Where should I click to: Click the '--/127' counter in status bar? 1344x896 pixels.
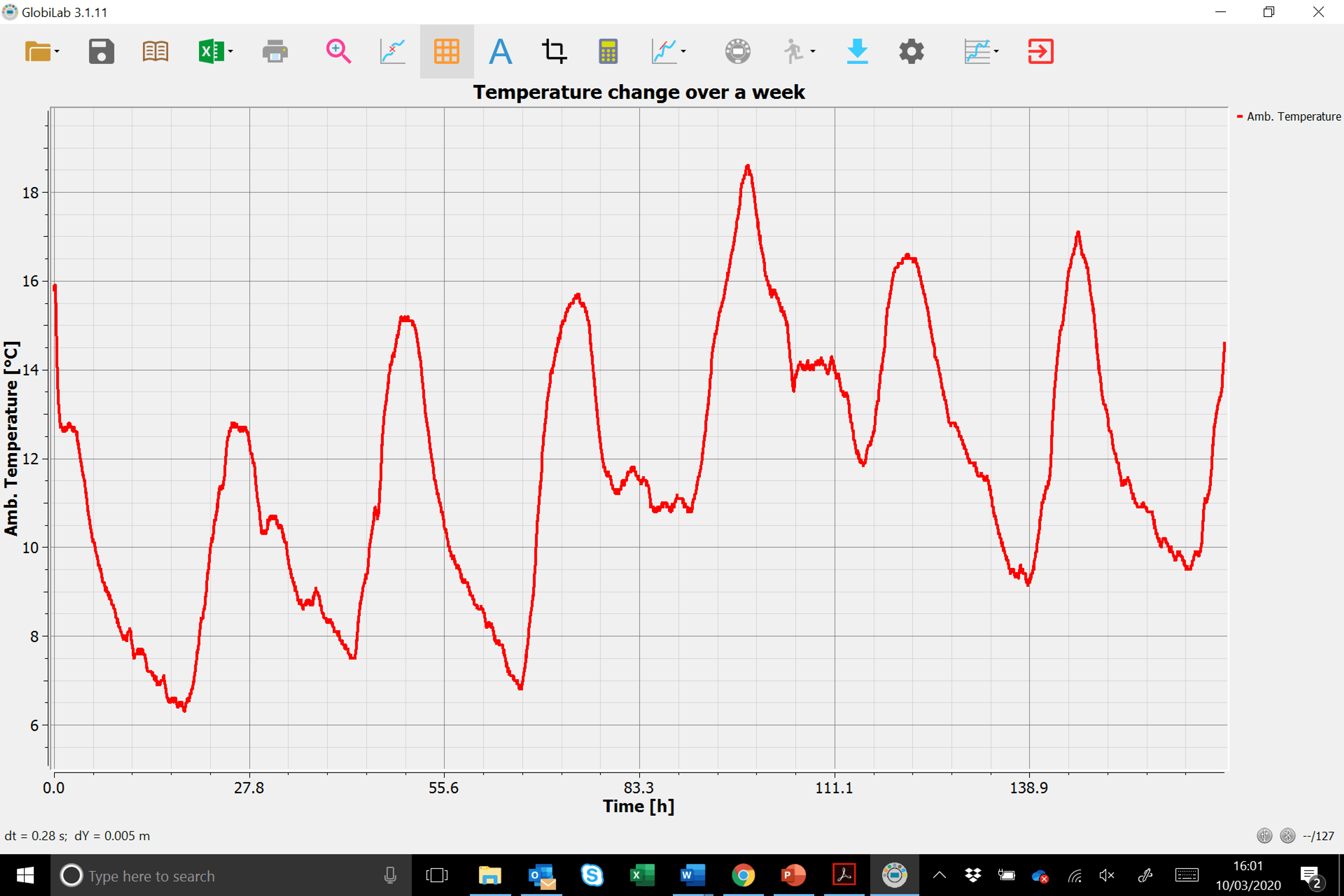1318,836
